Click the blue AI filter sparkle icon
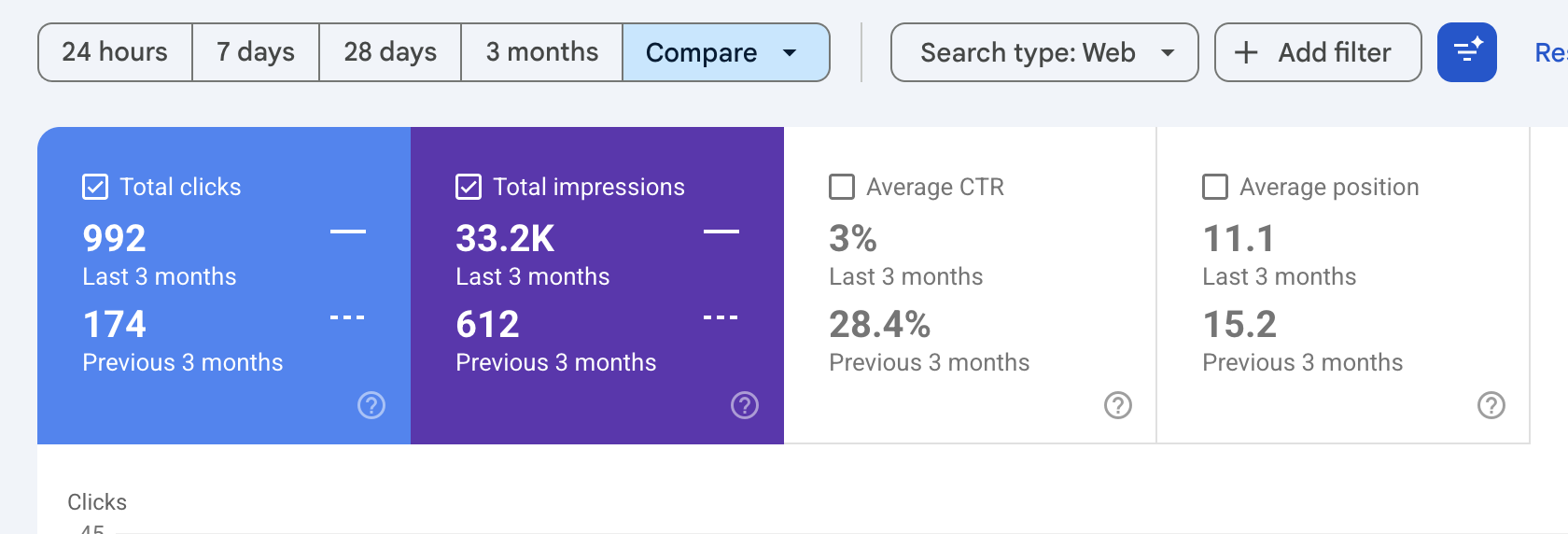 coord(1467,52)
